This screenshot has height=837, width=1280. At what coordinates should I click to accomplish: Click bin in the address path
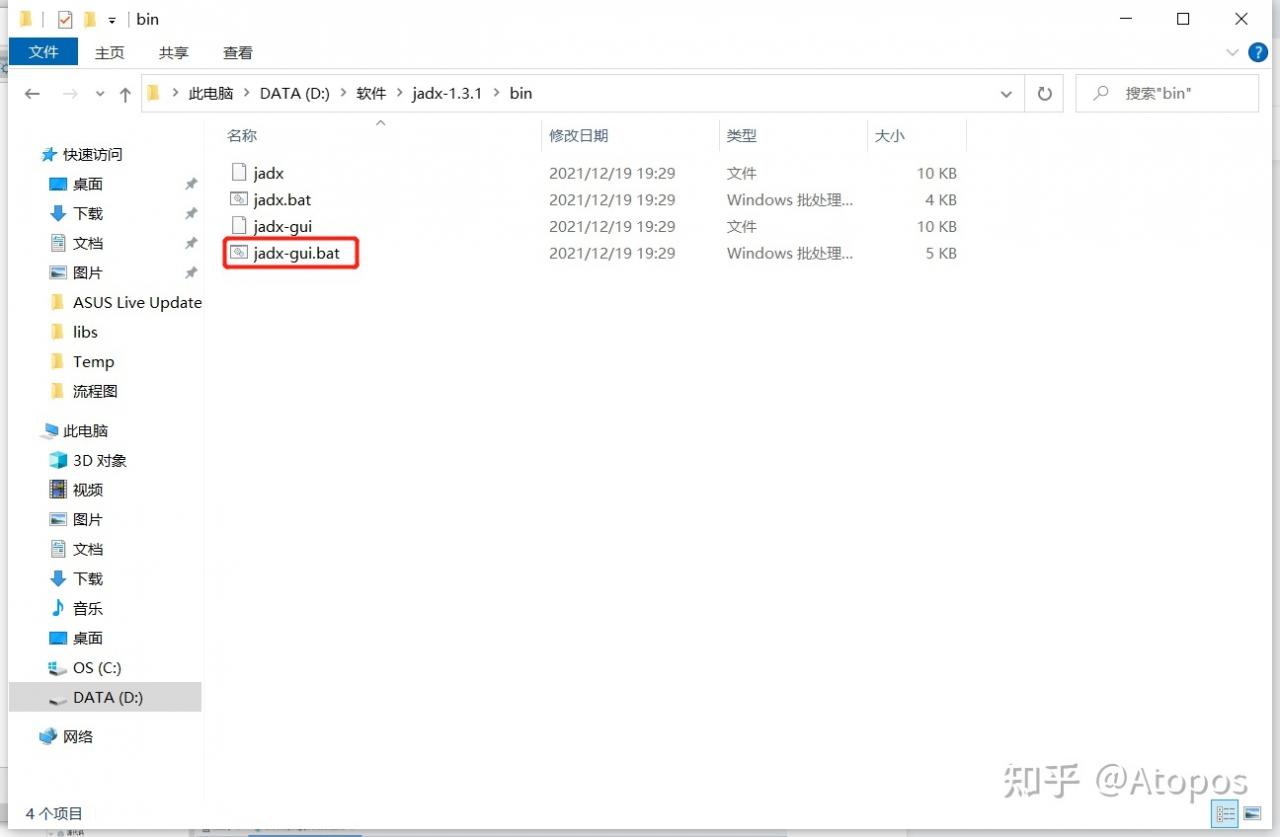(521, 93)
